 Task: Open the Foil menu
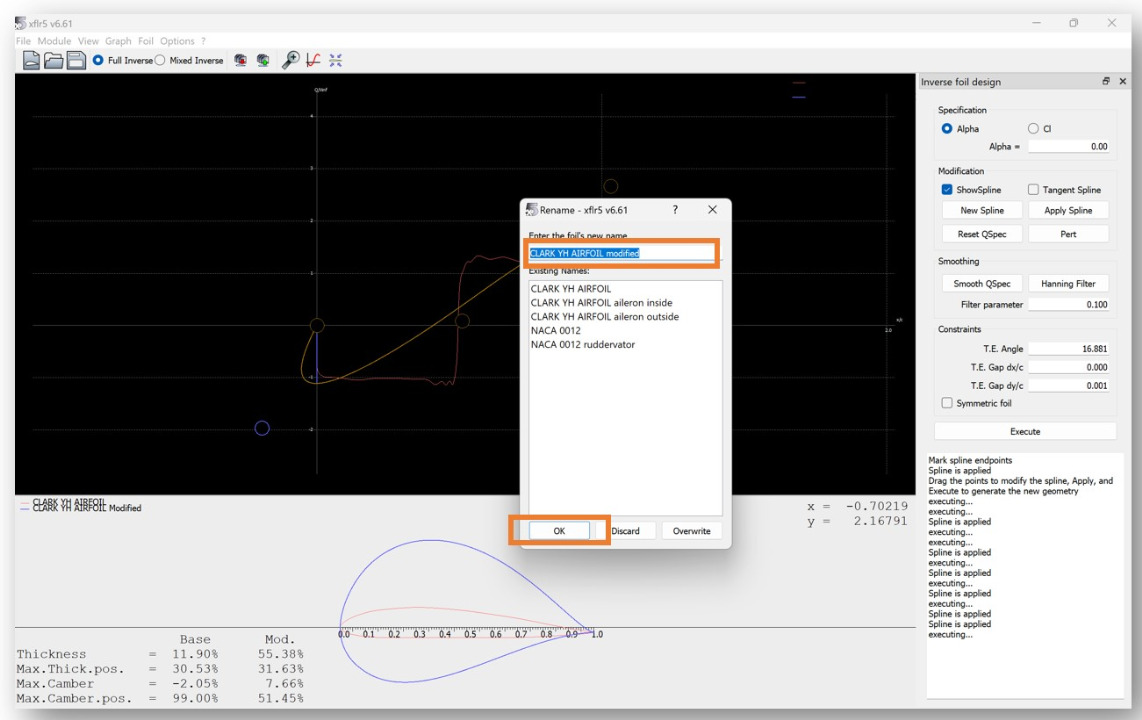146,41
